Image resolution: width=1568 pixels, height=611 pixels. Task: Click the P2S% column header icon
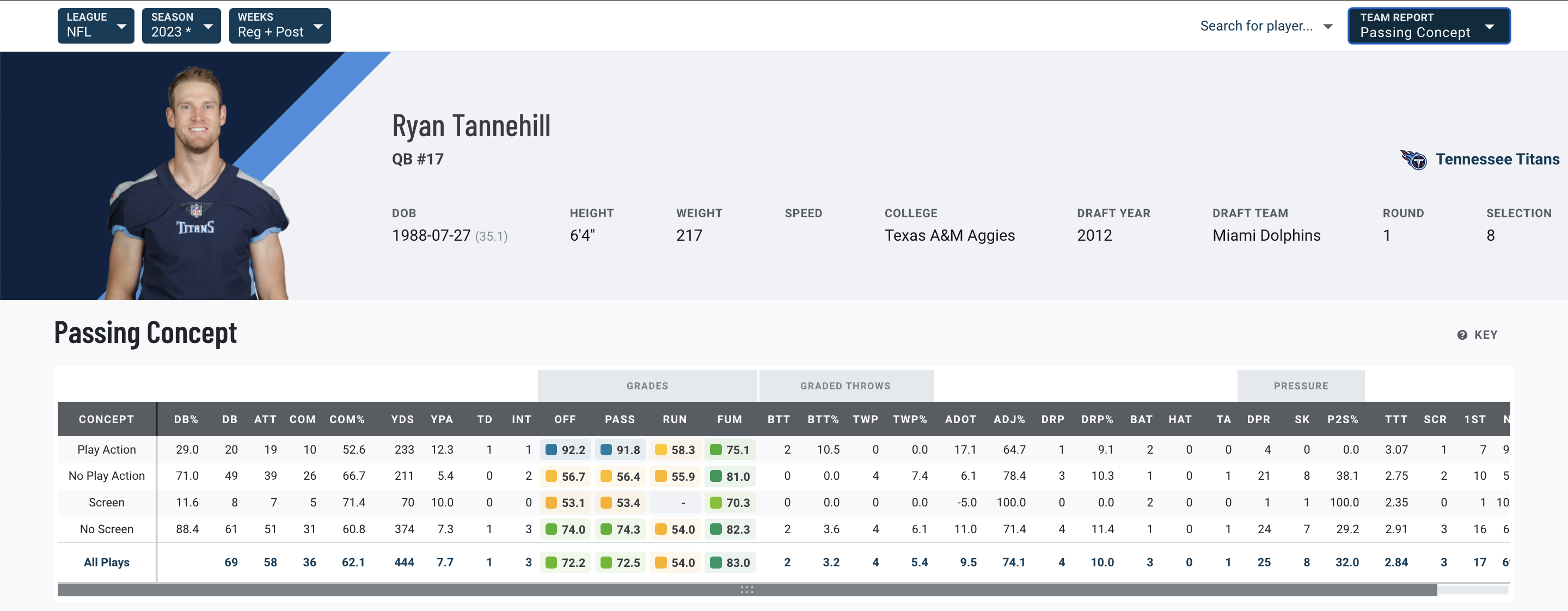pos(1343,419)
